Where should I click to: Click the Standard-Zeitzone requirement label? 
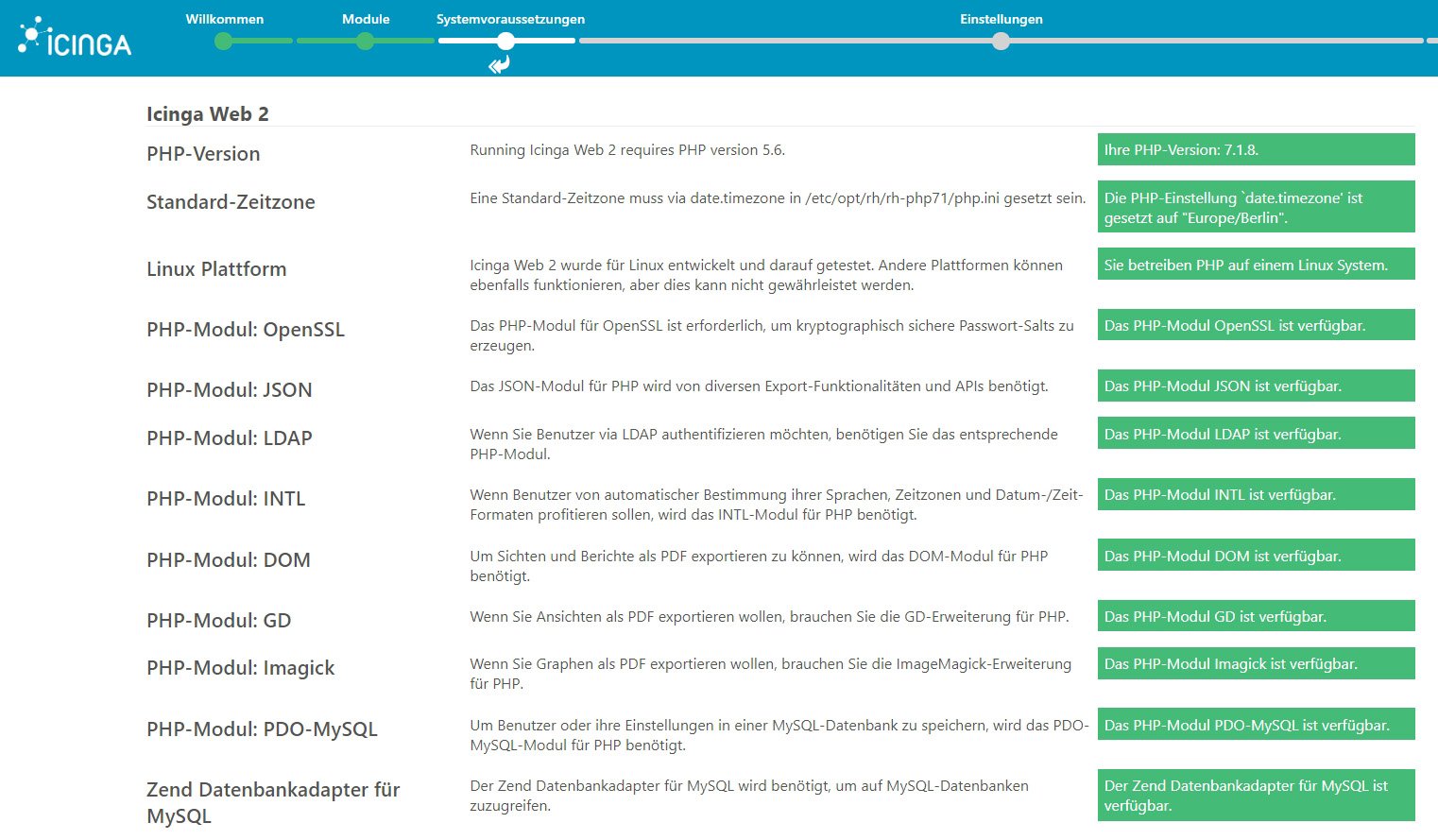point(231,202)
